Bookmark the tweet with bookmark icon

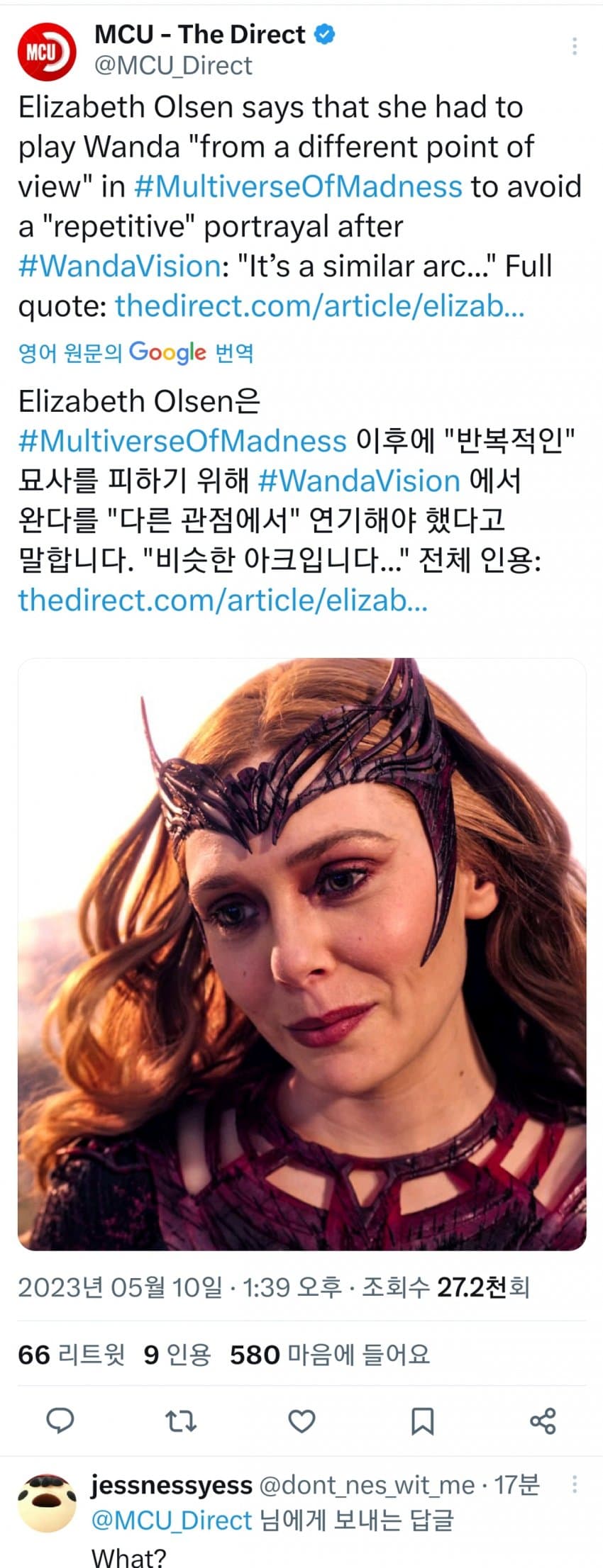click(x=423, y=1421)
